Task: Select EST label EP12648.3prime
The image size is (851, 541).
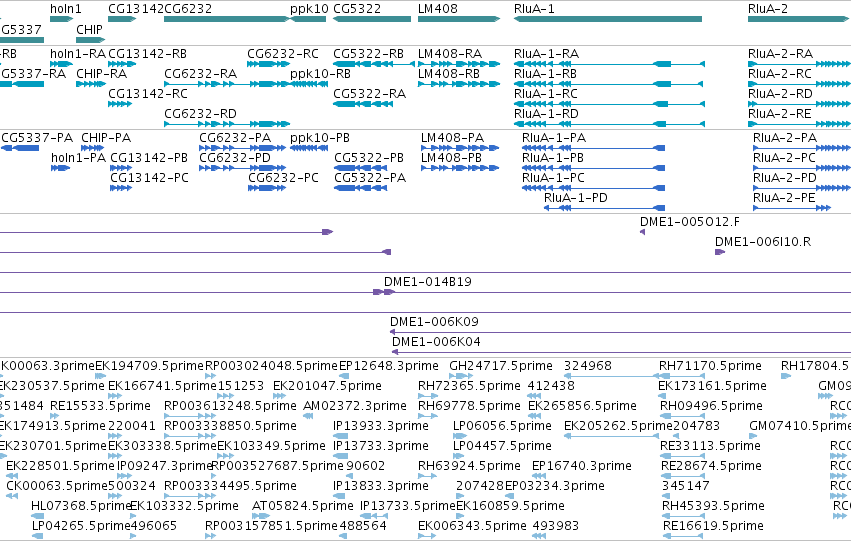Action: (389, 366)
